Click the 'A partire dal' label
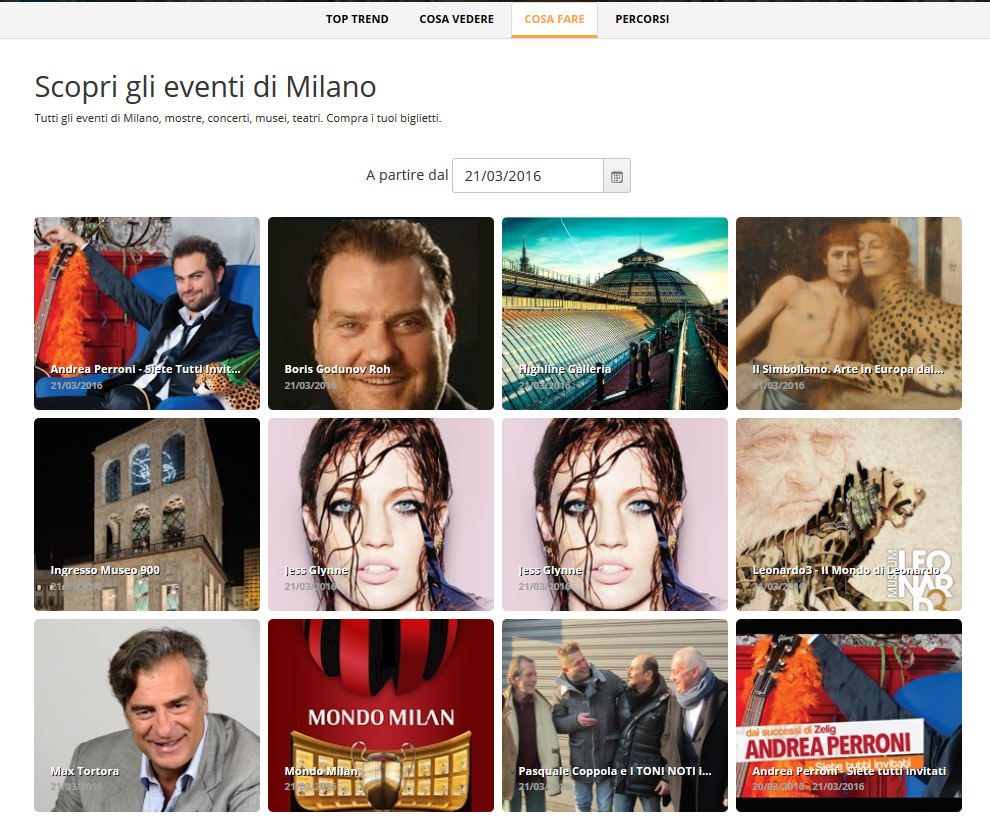Screen dimensions: 990x818 click(406, 176)
